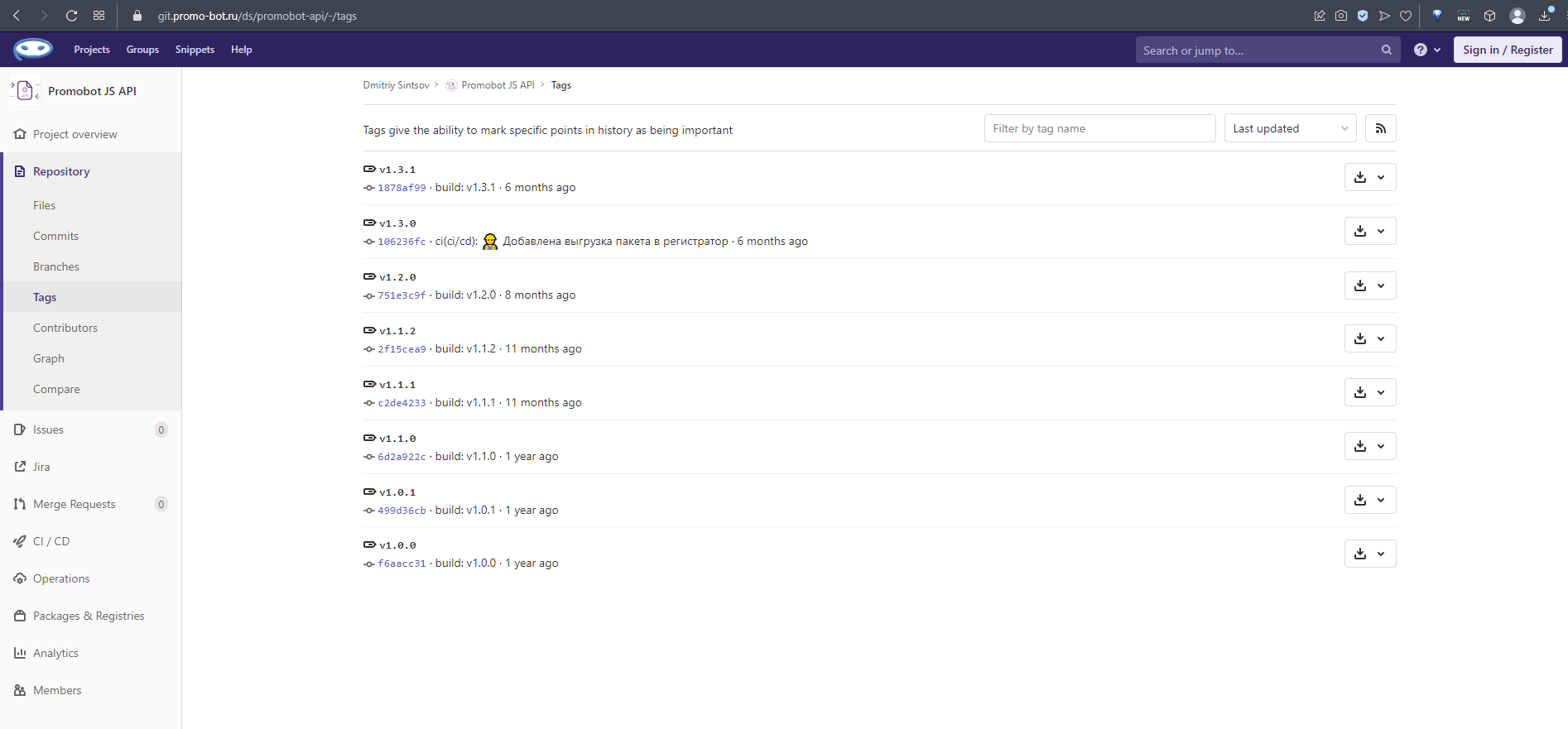
Task: Click the browser snapshot camera icon
Action: [x=1341, y=16]
